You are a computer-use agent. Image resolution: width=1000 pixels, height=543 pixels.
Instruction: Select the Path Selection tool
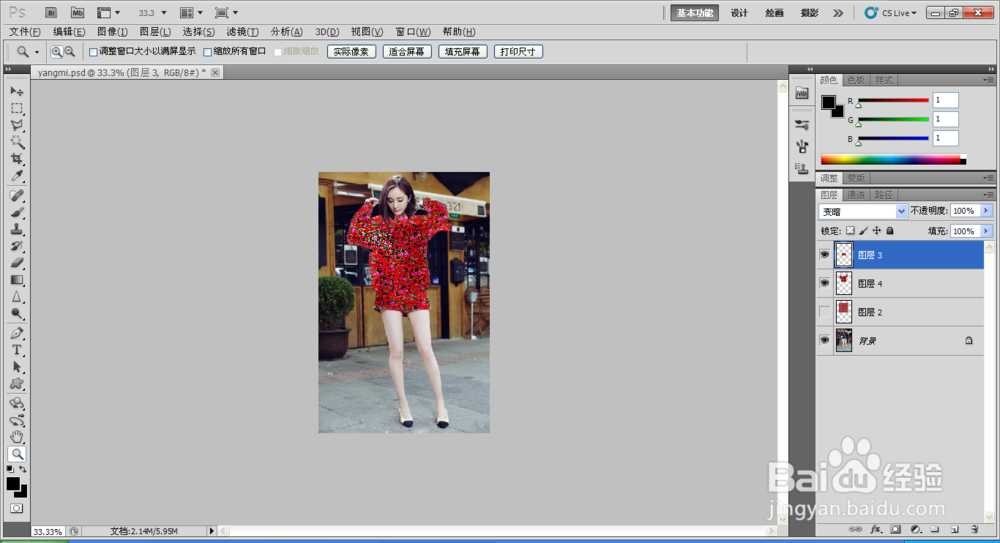pyautogui.click(x=17, y=367)
